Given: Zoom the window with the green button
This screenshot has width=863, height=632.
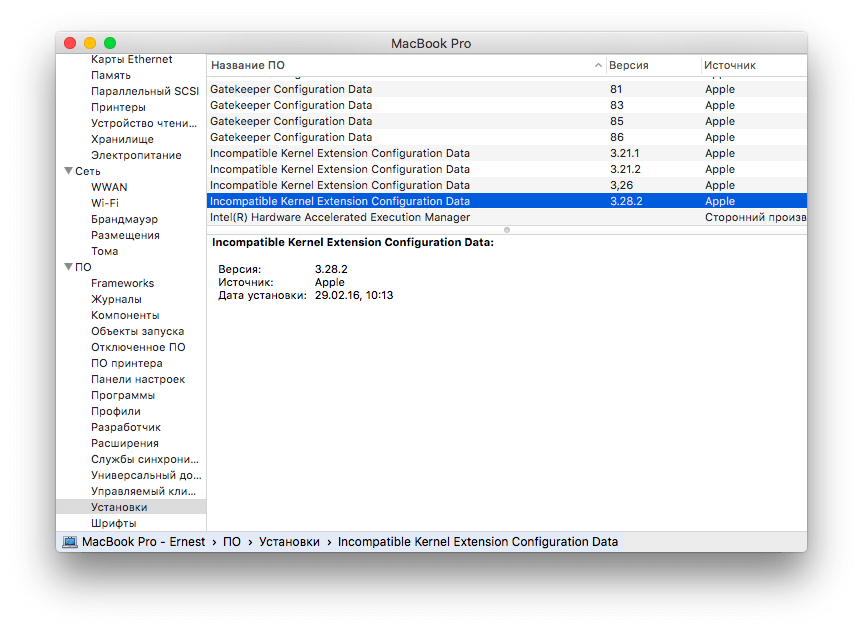Looking at the screenshot, I should tap(110, 43).
